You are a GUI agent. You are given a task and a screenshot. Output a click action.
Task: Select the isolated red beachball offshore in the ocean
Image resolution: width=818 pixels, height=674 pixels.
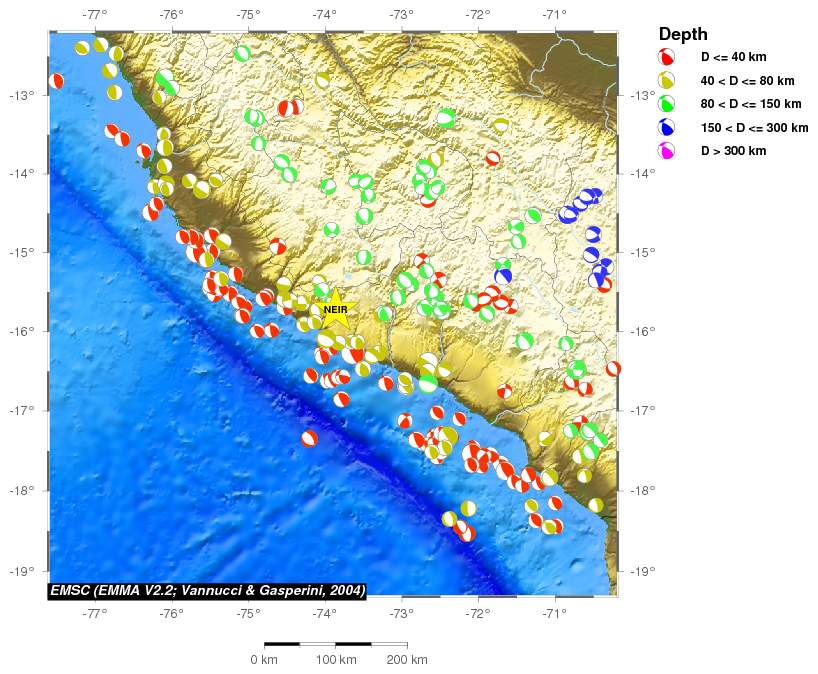point(309,438)
